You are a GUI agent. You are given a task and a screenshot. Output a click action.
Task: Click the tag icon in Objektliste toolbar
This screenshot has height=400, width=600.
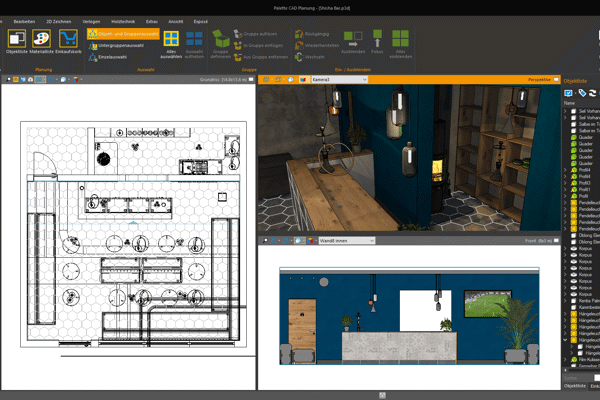coord(581,93)
